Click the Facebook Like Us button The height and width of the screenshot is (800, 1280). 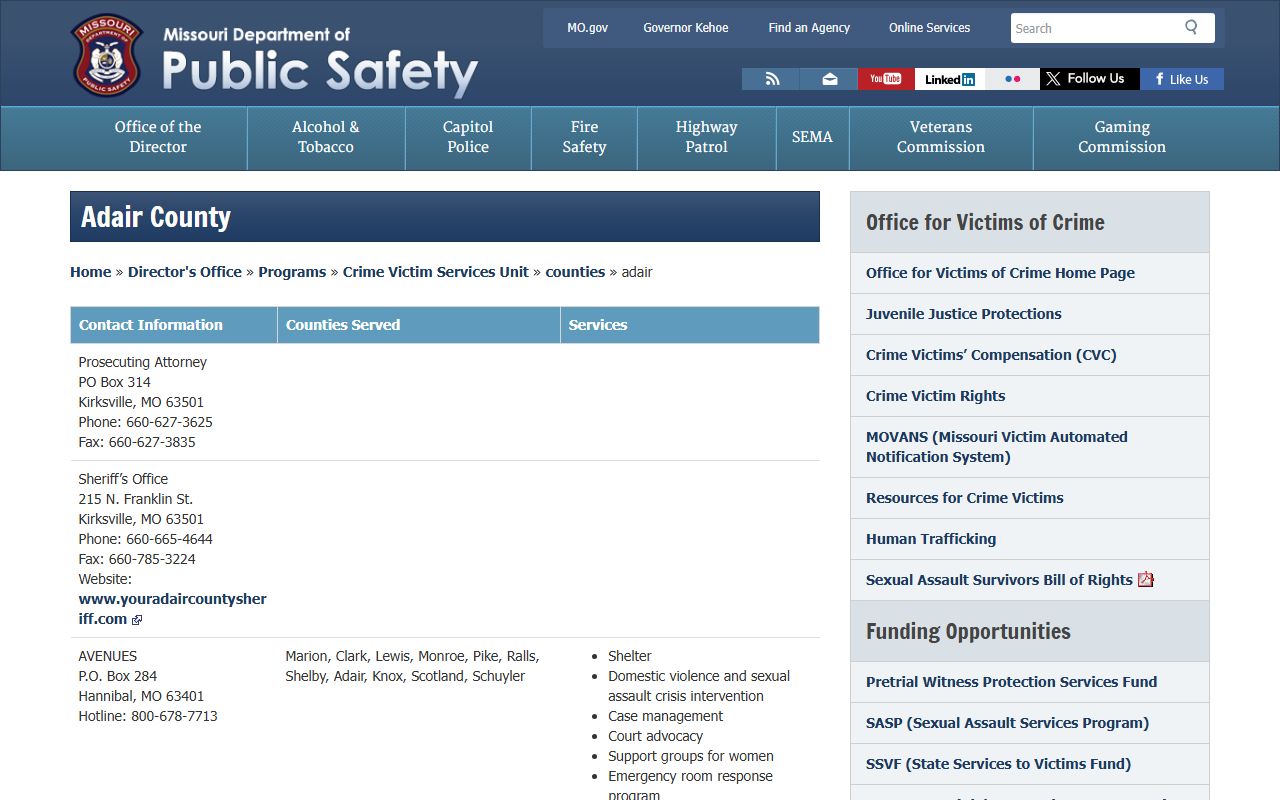1182,79
